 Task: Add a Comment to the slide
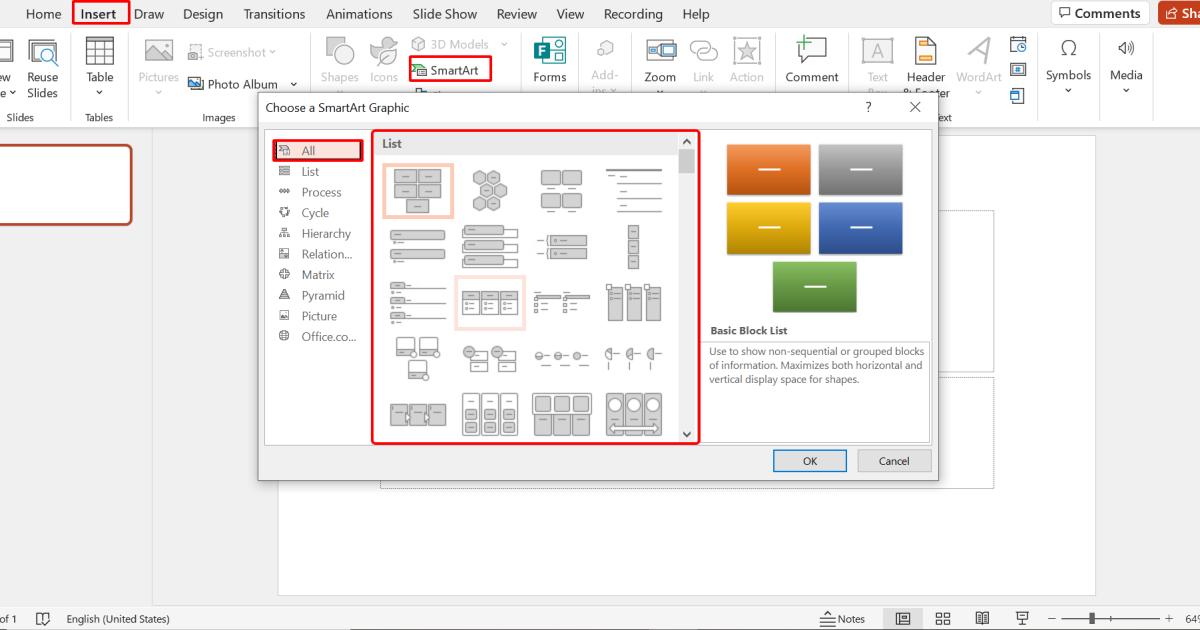tap(811, 62)
